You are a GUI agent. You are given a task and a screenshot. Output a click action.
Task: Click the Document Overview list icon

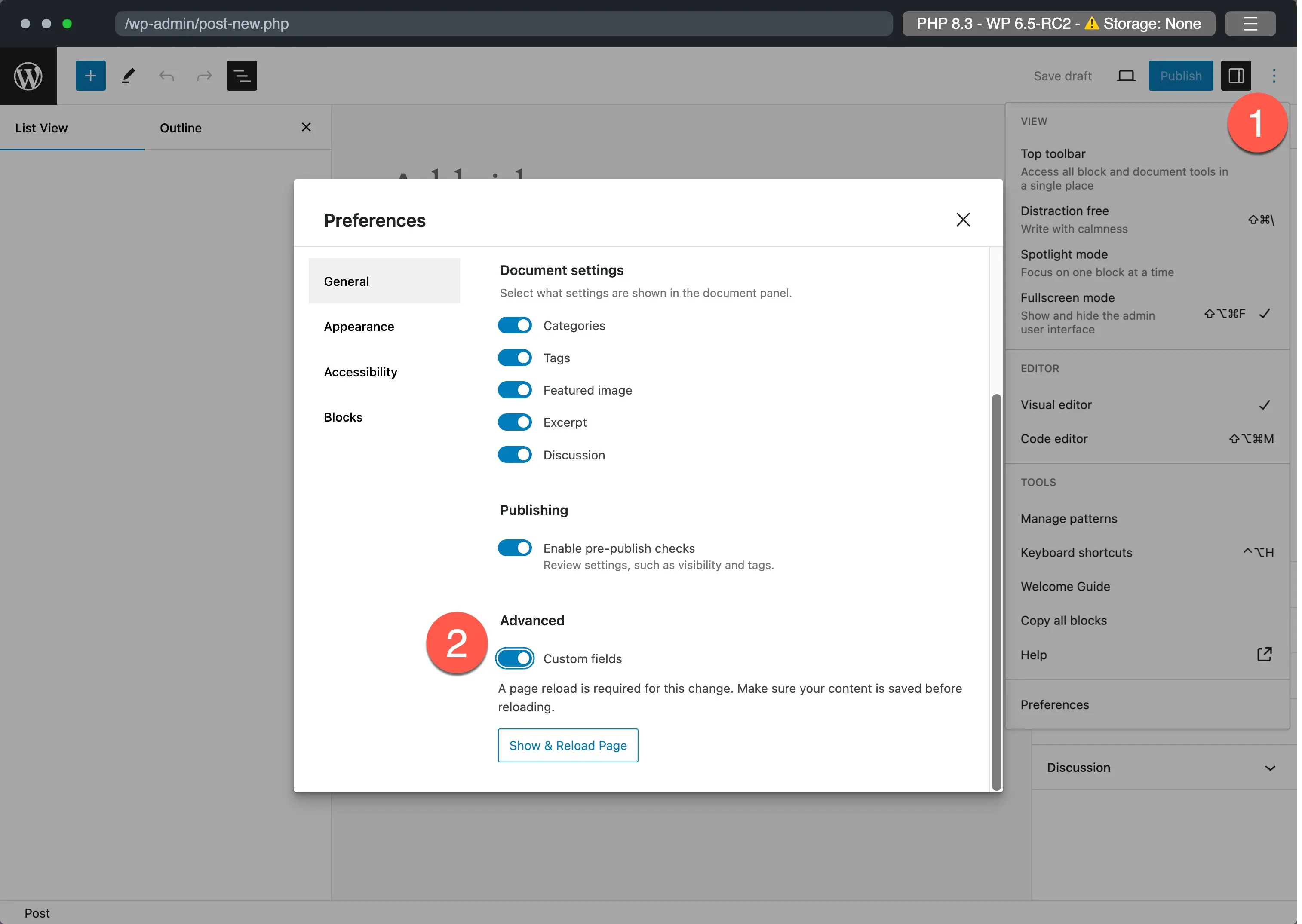243,75
